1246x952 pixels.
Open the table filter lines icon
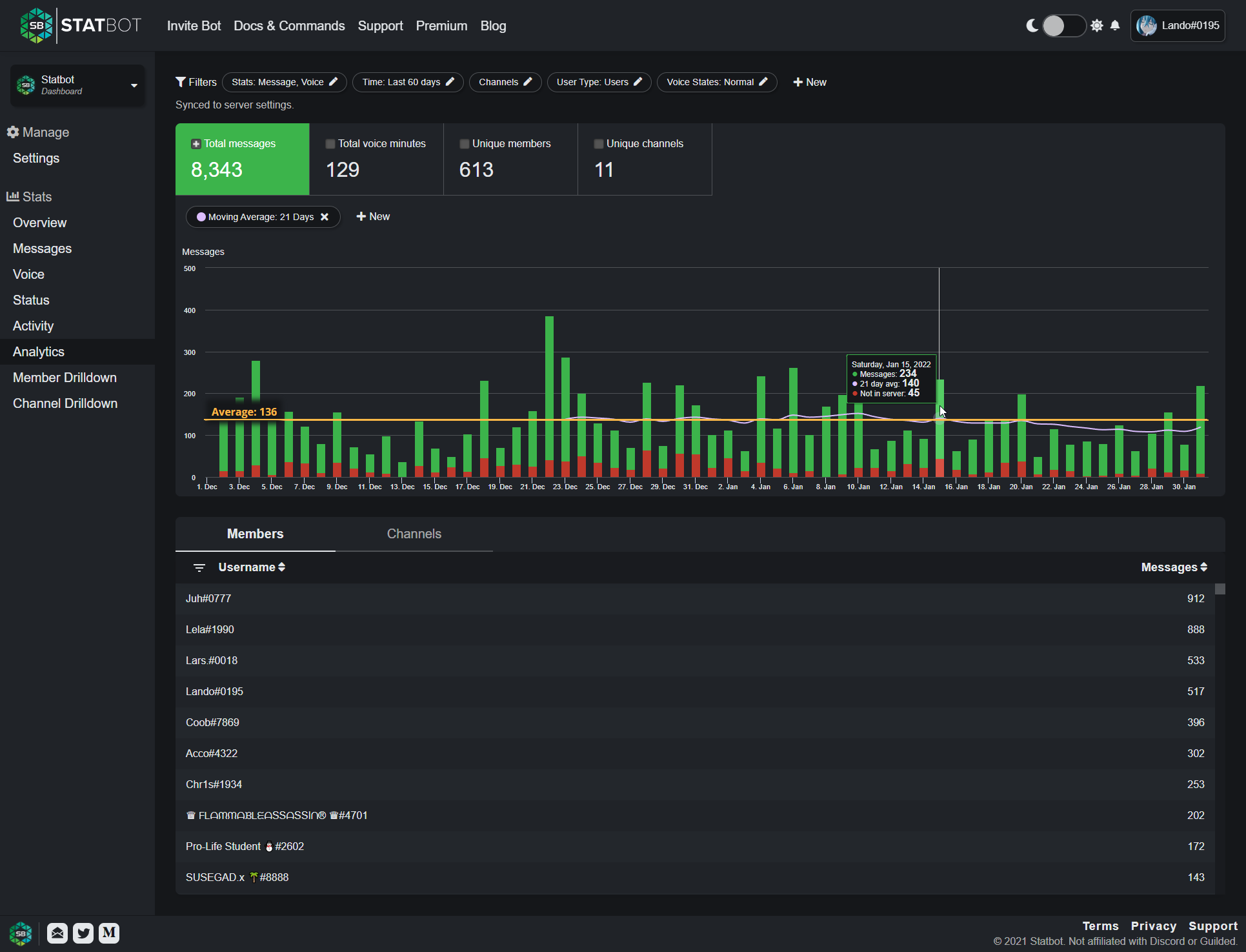coord(199,567)
